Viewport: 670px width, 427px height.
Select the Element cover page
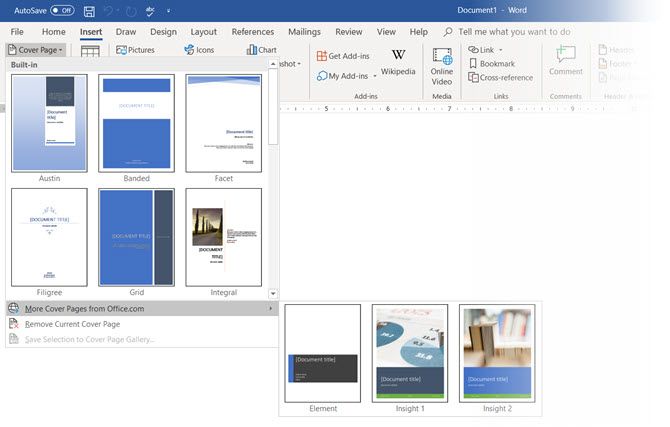(x=323, y=353)
